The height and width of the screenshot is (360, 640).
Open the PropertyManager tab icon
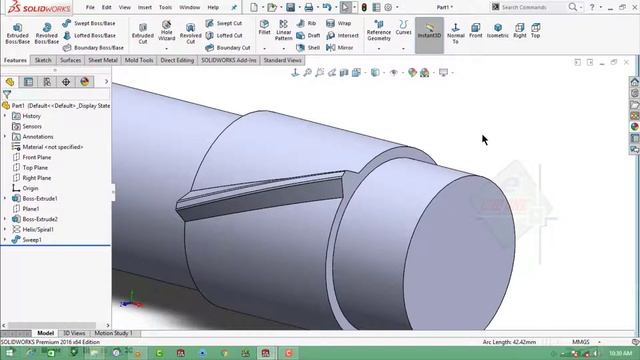[x=28, y=82]
